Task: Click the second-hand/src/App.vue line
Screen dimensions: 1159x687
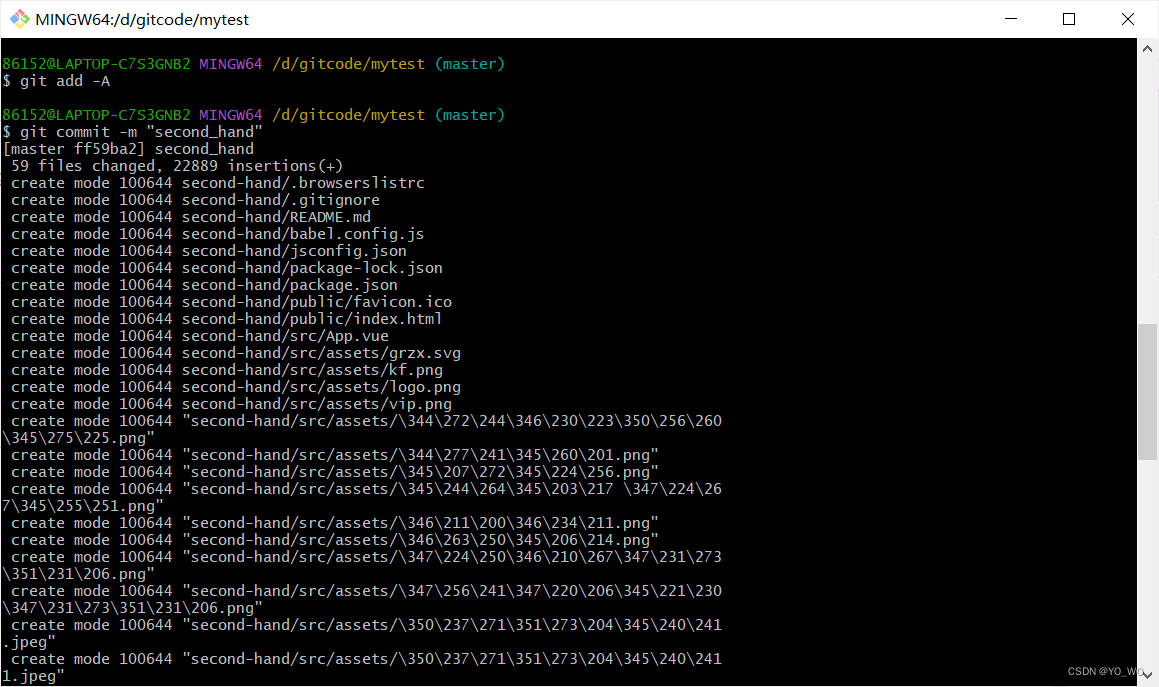Action: pos(200,336)
